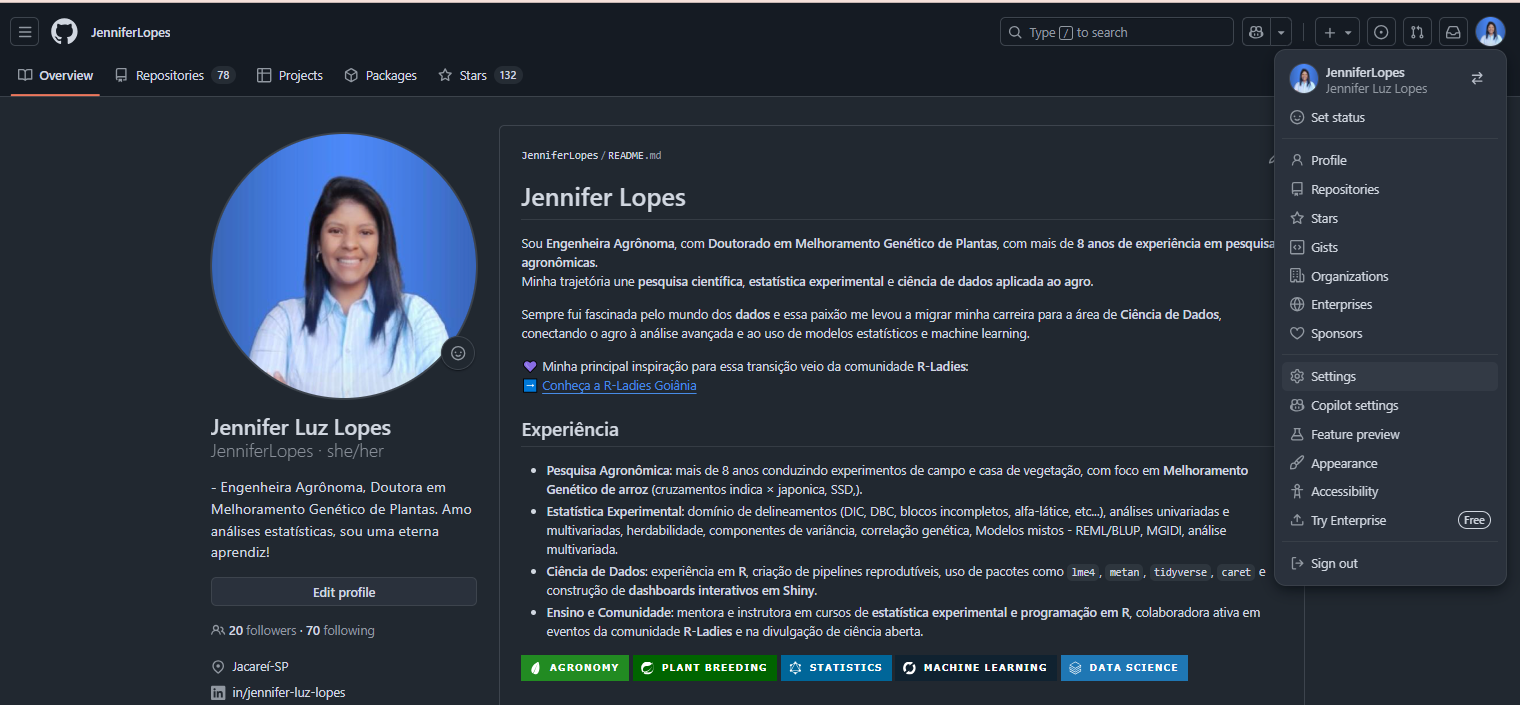
Task: Select Sign out in the menu
Action: (1334, 563)
